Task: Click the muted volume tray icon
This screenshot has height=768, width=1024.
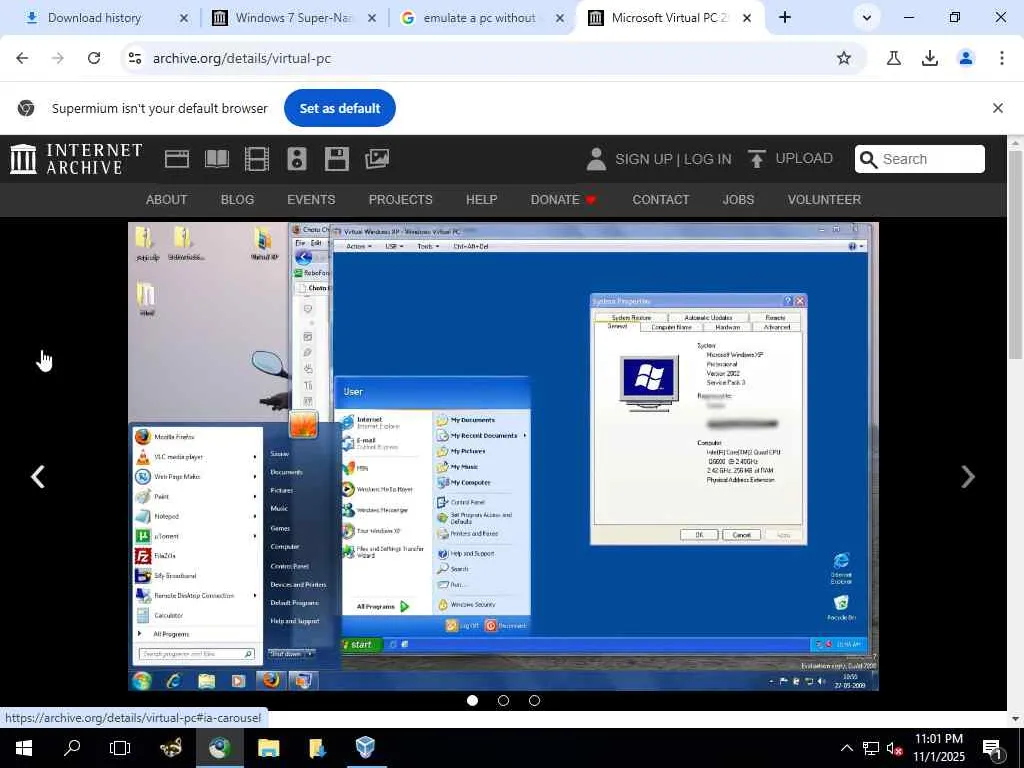Action: point(894,748)
